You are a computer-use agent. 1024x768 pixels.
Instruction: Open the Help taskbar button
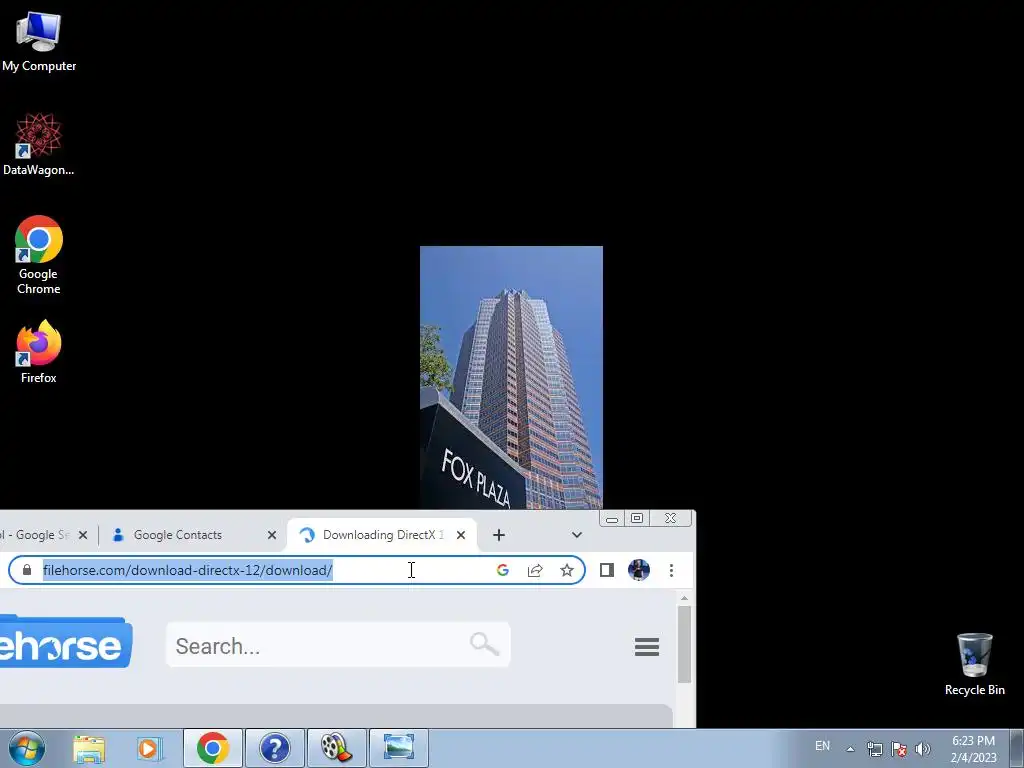(275, 748)
